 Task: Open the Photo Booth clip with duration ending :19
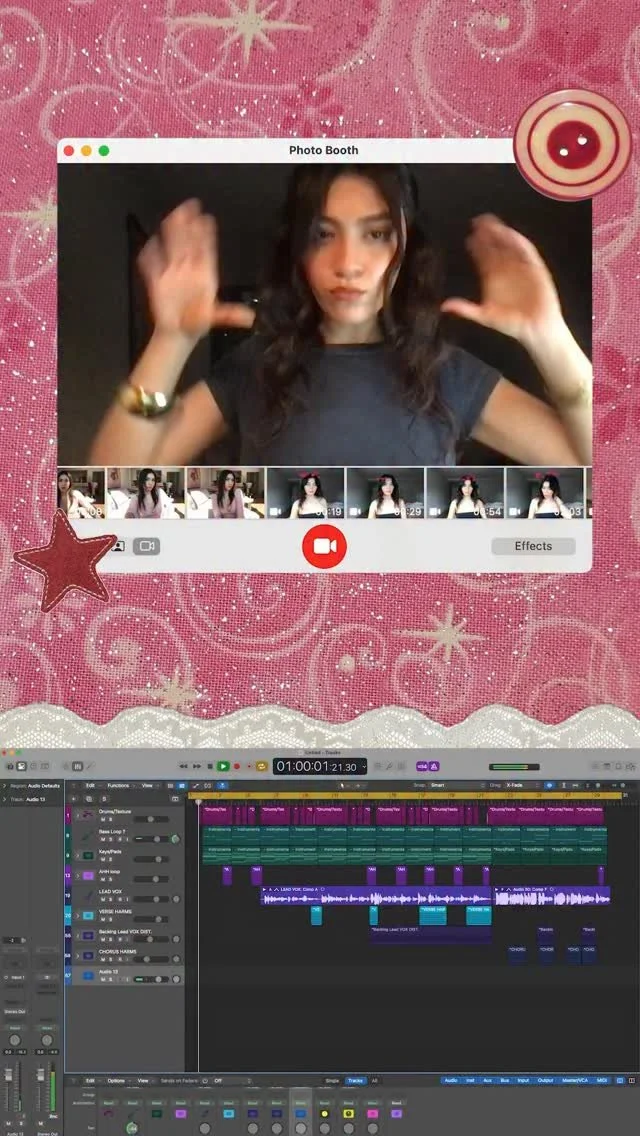click(305, 493)
